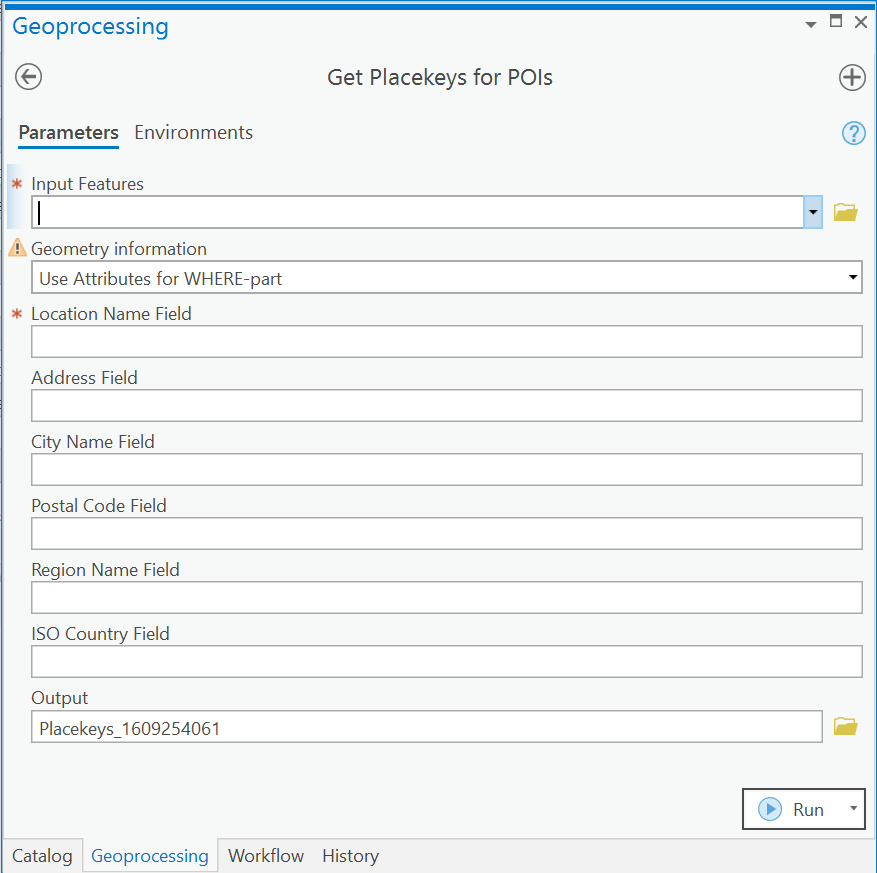The image size is (877, 873).
Task: Open the History tab
Action: pyautogui.click(x=351, y=856)
